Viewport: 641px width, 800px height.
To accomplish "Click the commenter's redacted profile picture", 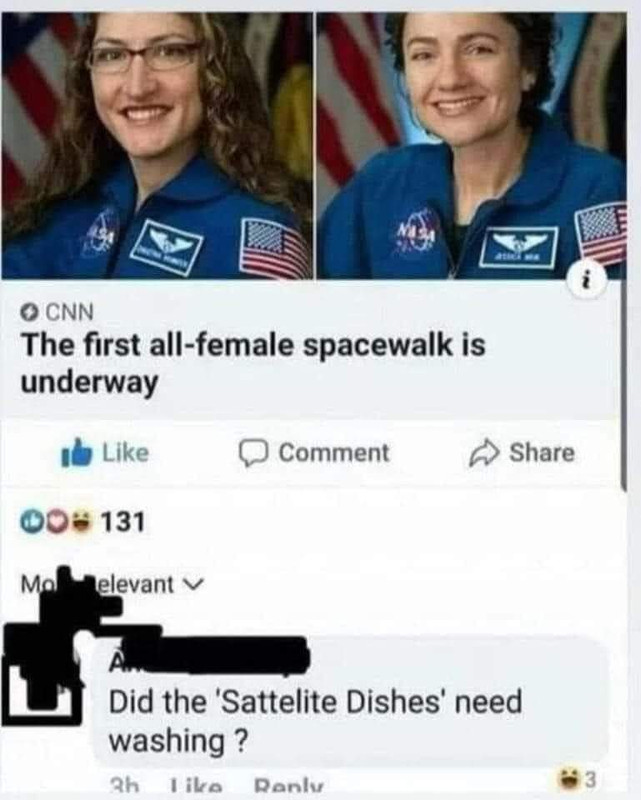I will click(43, 684).
